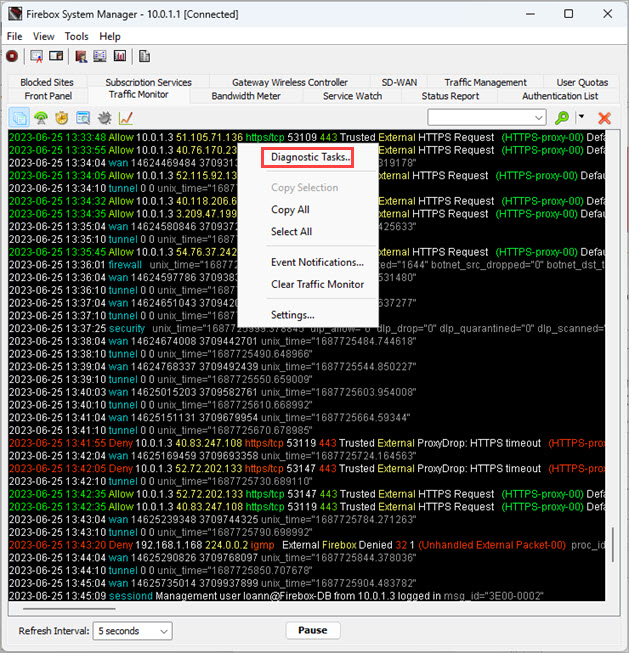The height and width of the screenshot is (653, 629).
Task: Click Copy All in the context menu
Action: [x=290, y=210]
